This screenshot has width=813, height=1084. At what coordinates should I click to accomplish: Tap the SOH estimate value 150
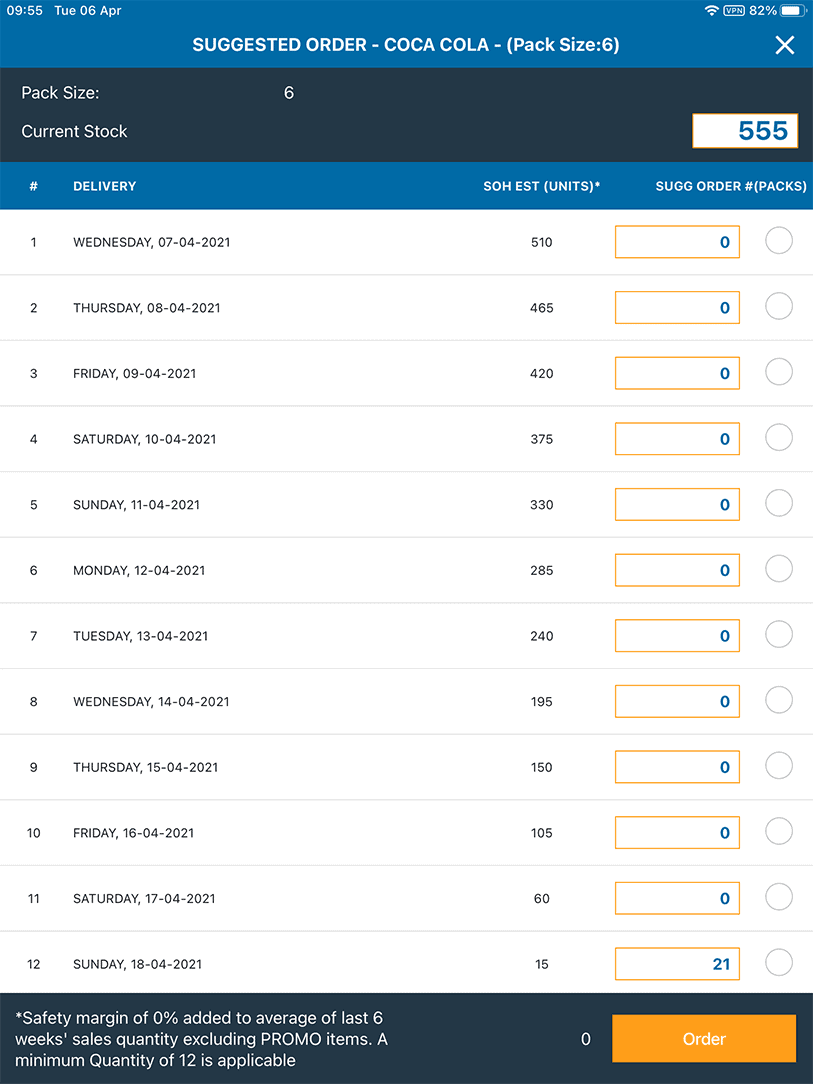[541, 767]
